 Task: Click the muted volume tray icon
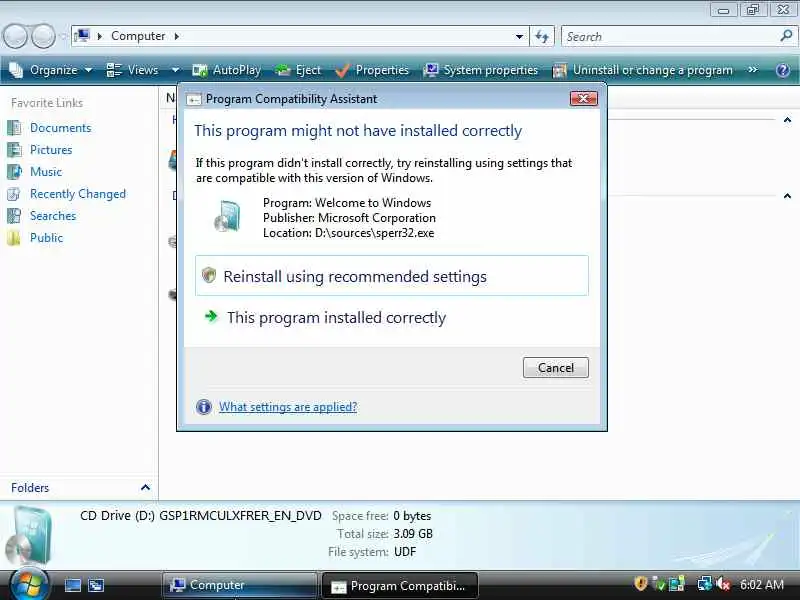[x=723, y=584]
